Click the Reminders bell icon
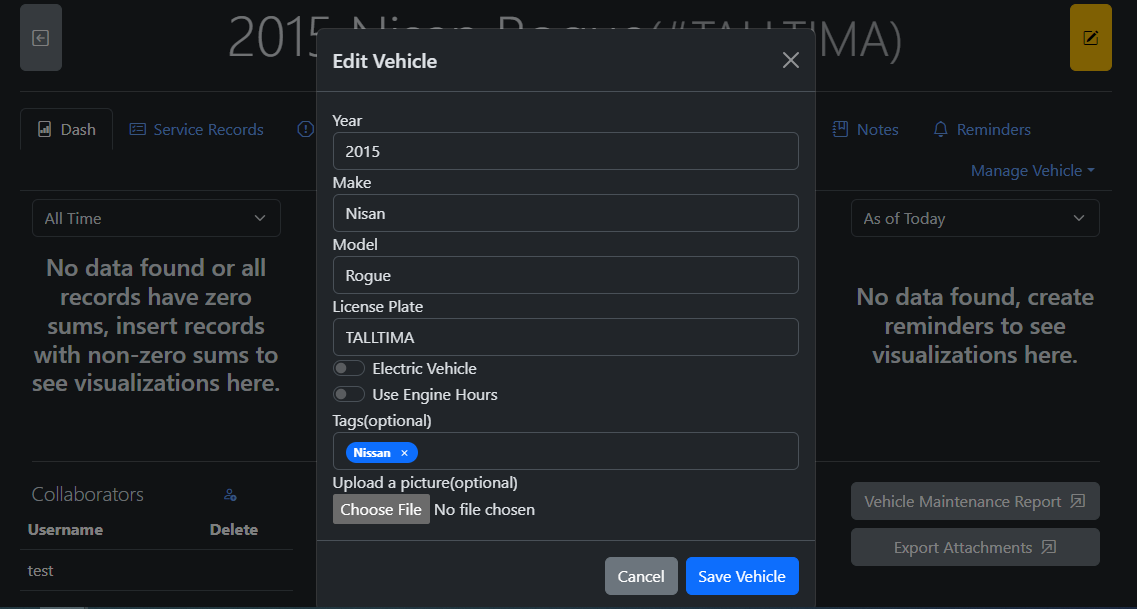Viewport: 1137px width, 609px height. coord(940,129)
